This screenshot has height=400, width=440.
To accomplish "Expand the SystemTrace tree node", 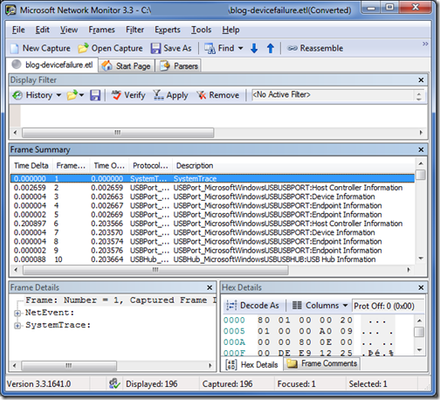I will click(x=17, y=326).
